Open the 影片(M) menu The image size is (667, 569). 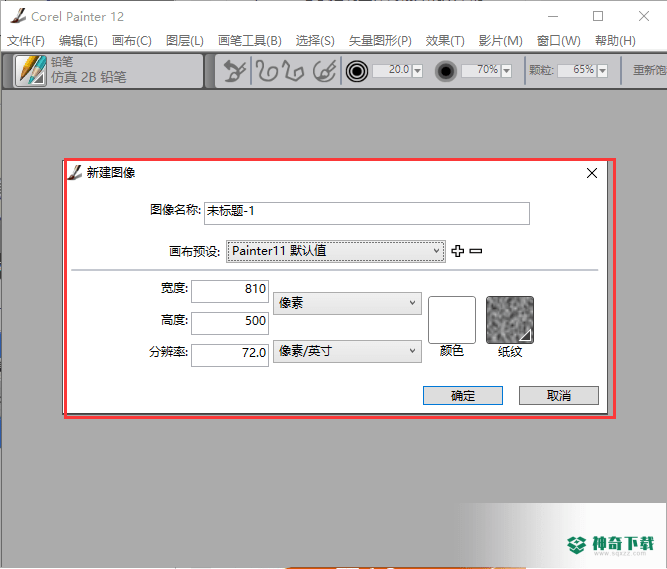(500, 41)
